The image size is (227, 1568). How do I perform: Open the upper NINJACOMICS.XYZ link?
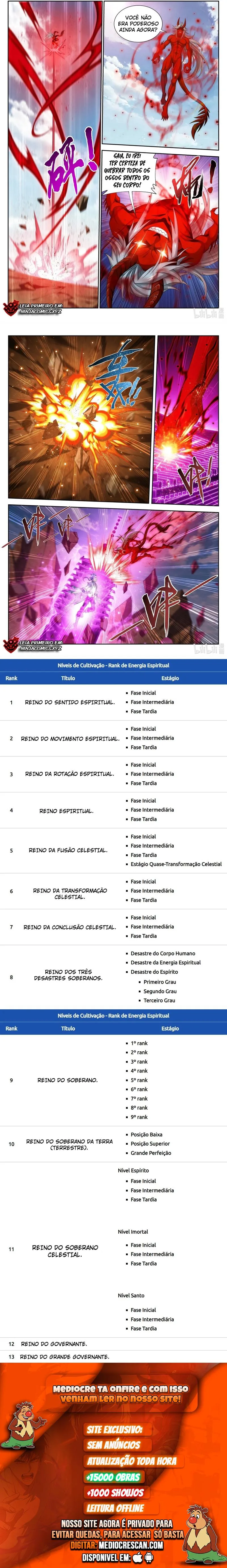[x=40, y=312]
